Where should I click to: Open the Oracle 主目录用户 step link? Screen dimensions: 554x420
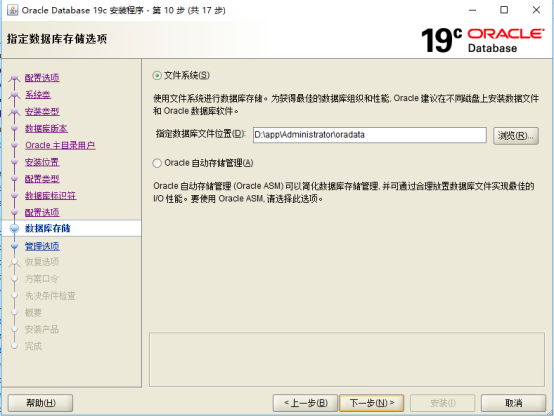click(60, 145)
